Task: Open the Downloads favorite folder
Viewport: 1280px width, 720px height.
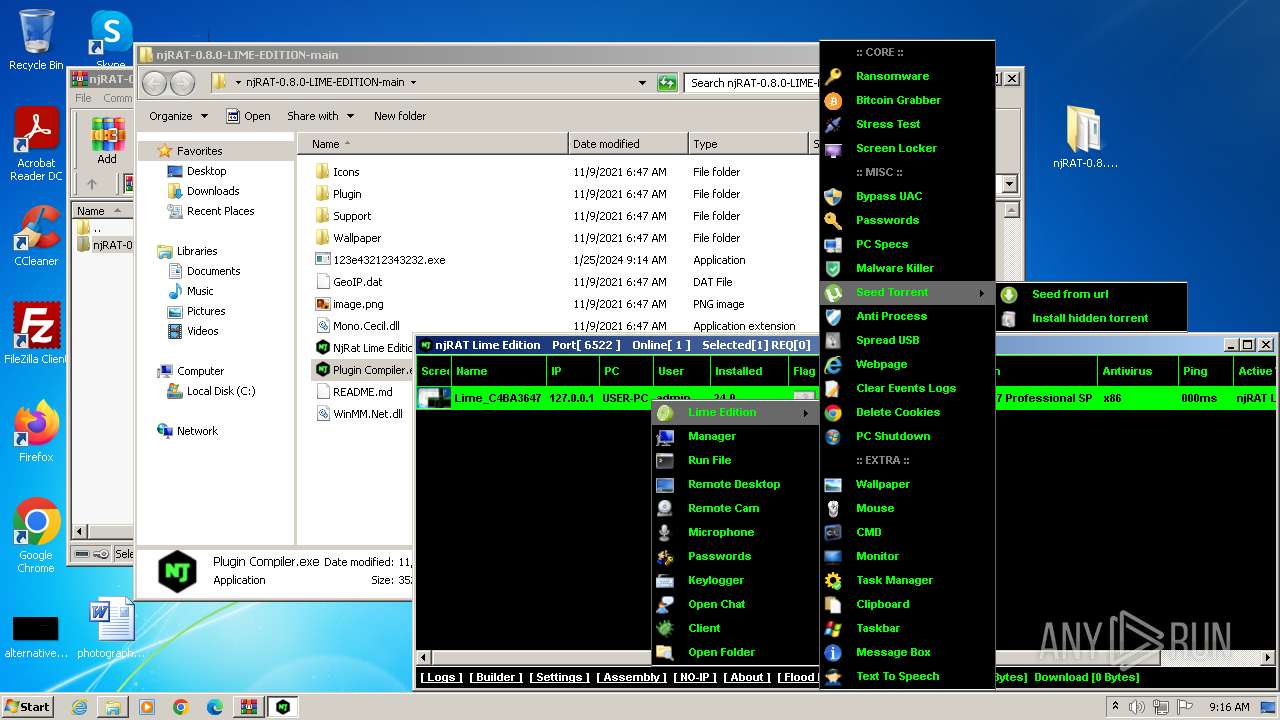Action: pos(212,191)
